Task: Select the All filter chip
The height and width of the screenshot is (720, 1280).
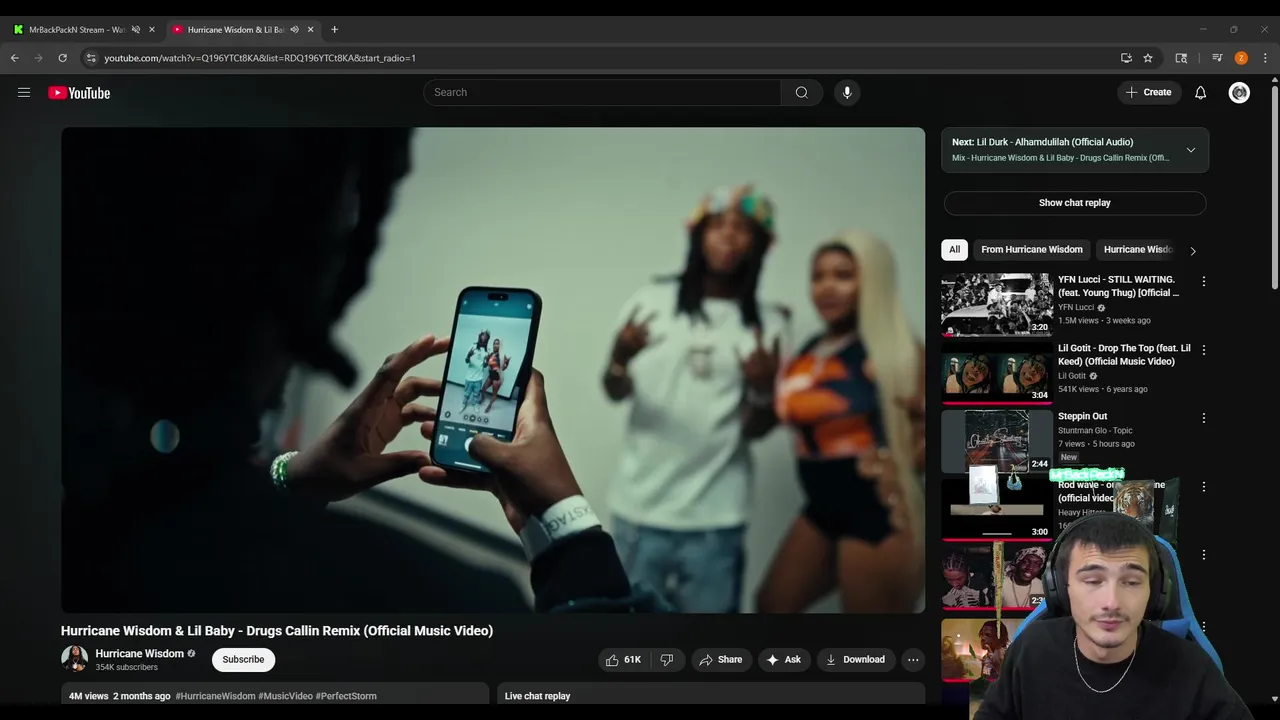Action: pyautogui.click(x=954, y=250)
